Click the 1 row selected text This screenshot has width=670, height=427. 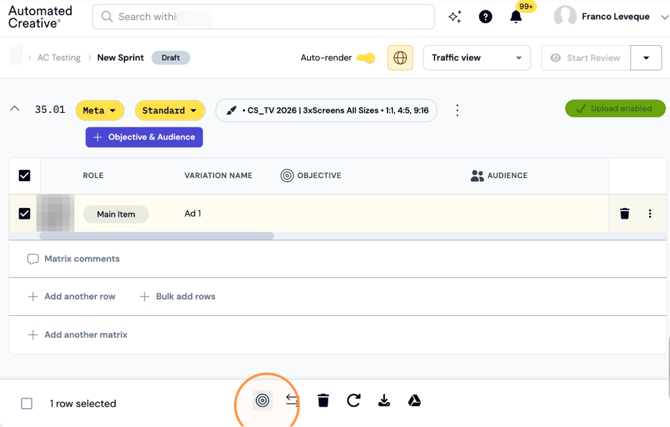coord(83,403)
